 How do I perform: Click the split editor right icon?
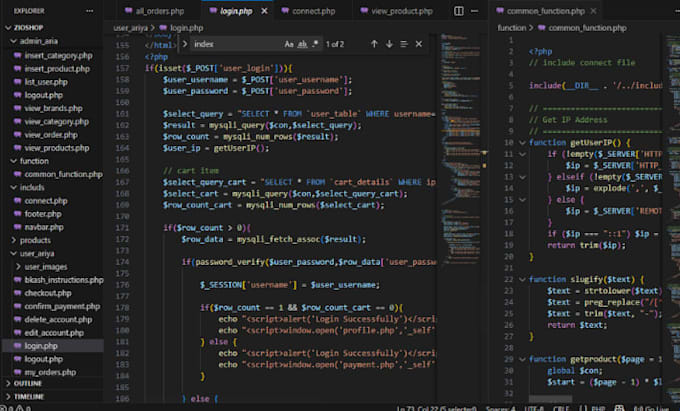tap(458, 11)
